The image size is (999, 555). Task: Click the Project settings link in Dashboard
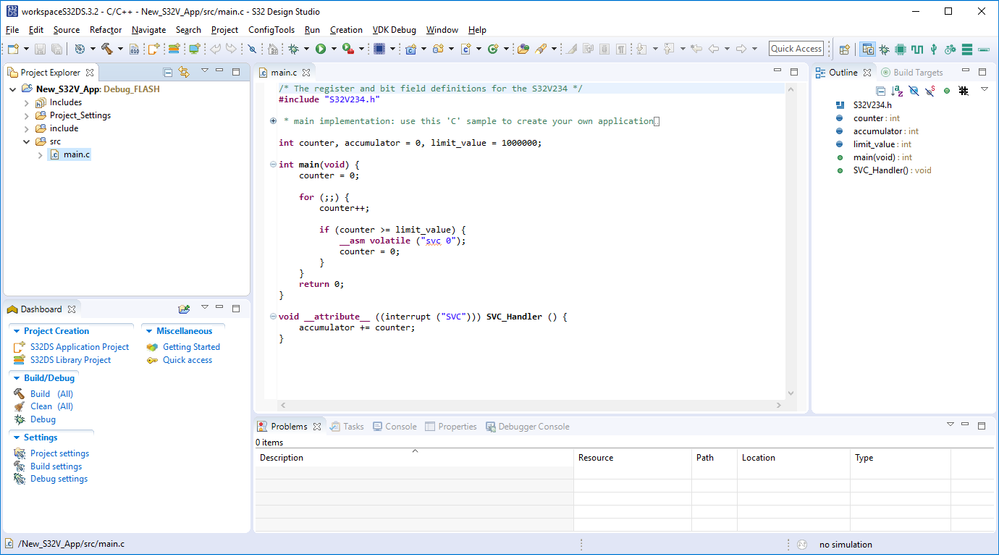click(x=59, y=453)
